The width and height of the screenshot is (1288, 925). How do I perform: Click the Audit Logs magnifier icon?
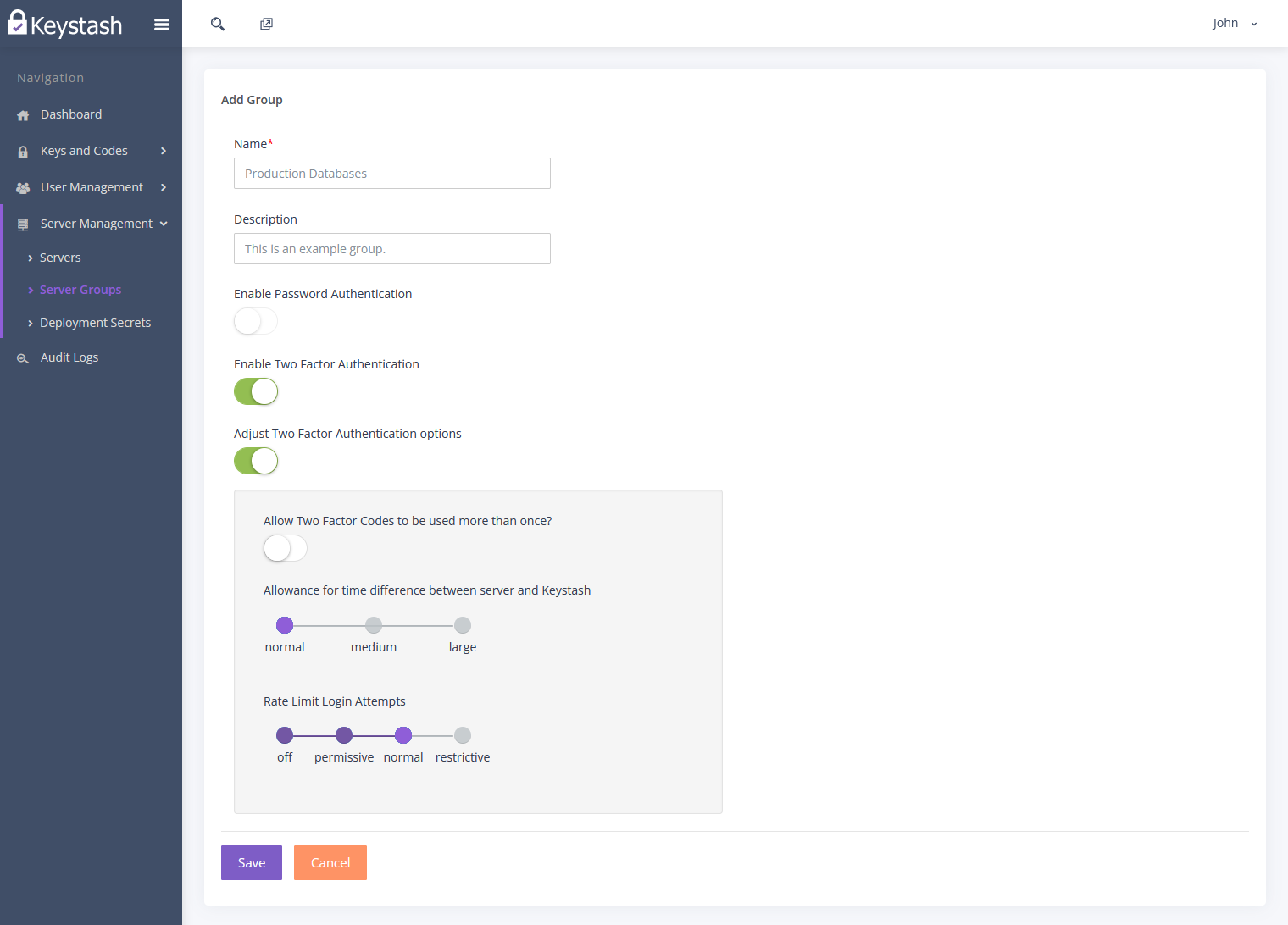pos(22,357)
